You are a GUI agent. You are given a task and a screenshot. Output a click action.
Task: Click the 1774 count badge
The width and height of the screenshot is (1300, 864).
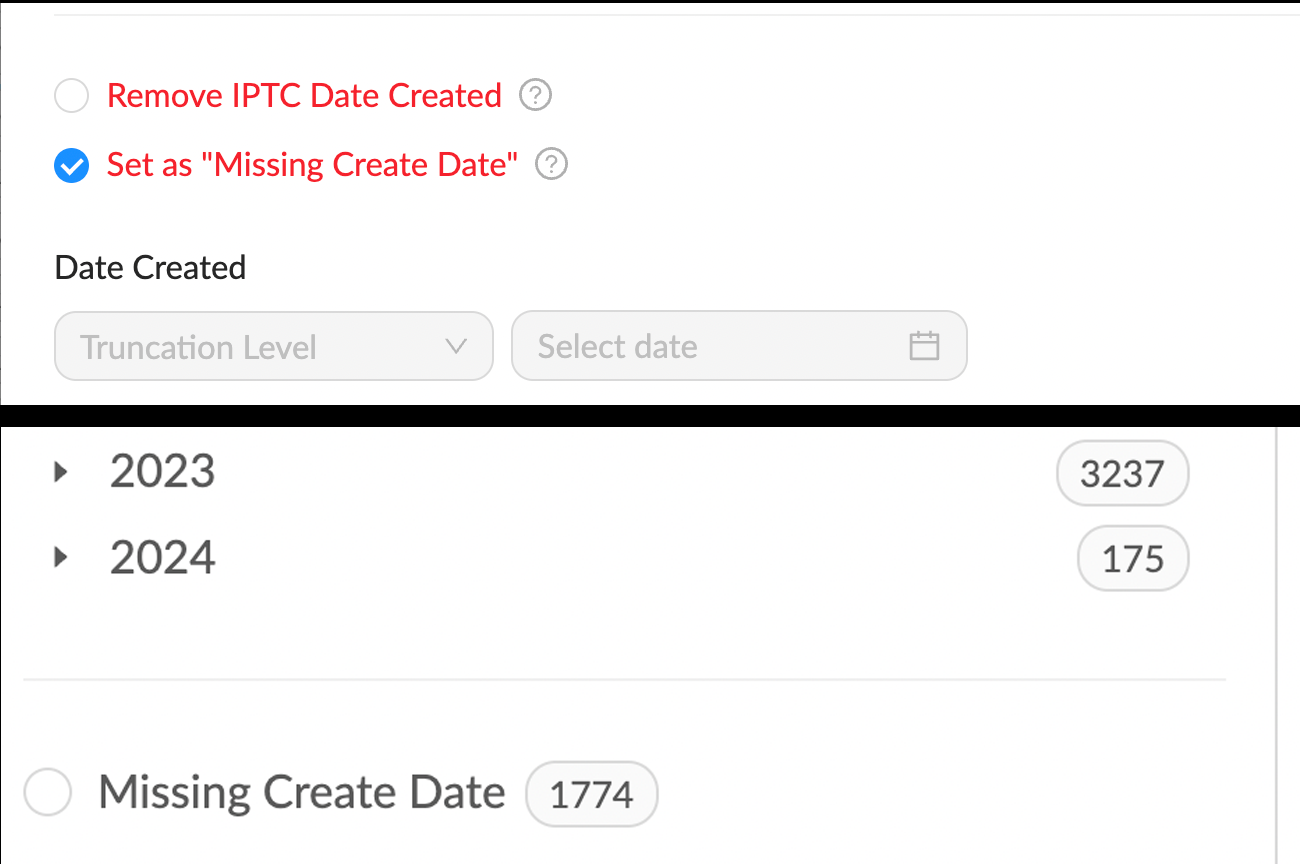tap(592, 795)
